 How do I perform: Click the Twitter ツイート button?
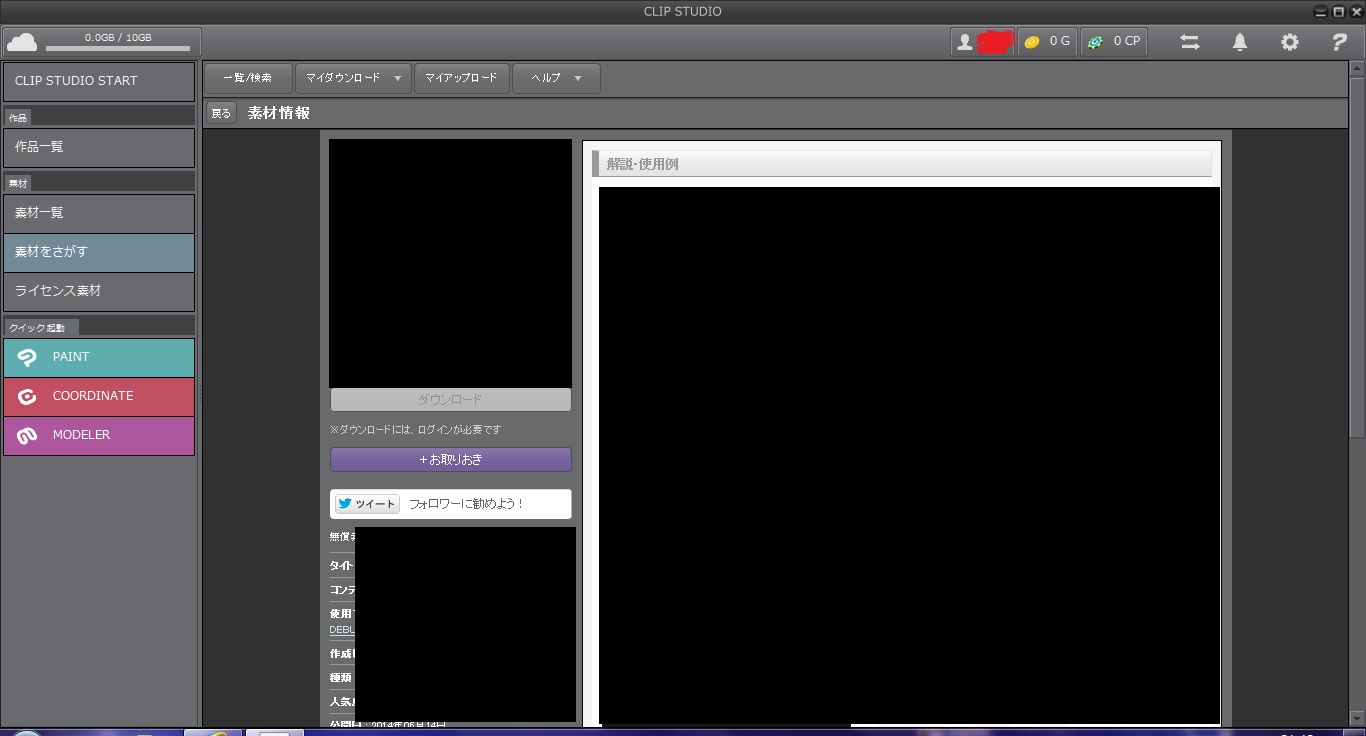point(367,504)
